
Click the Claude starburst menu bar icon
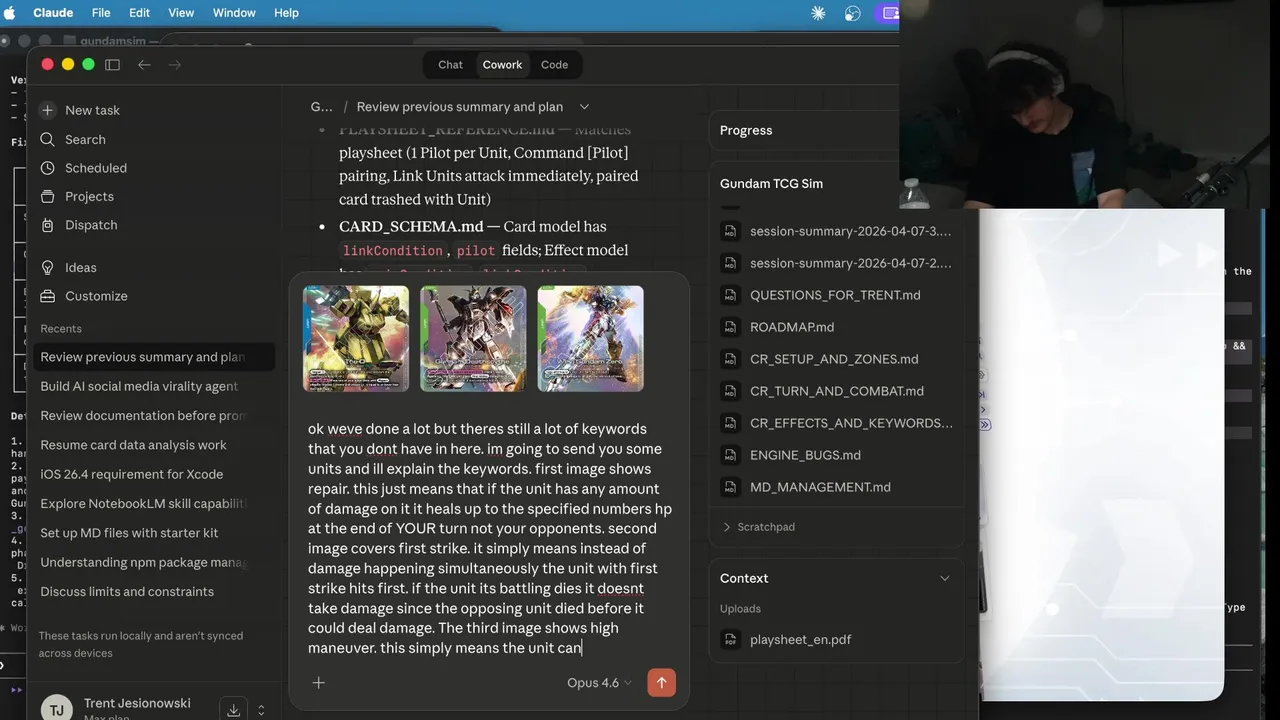(x=818, y=13)
